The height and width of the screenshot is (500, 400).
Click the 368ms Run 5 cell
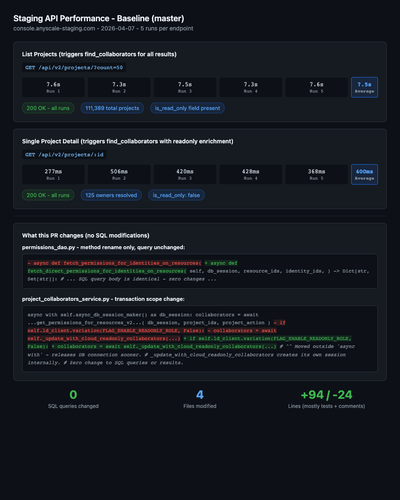(x=316, y=174)
